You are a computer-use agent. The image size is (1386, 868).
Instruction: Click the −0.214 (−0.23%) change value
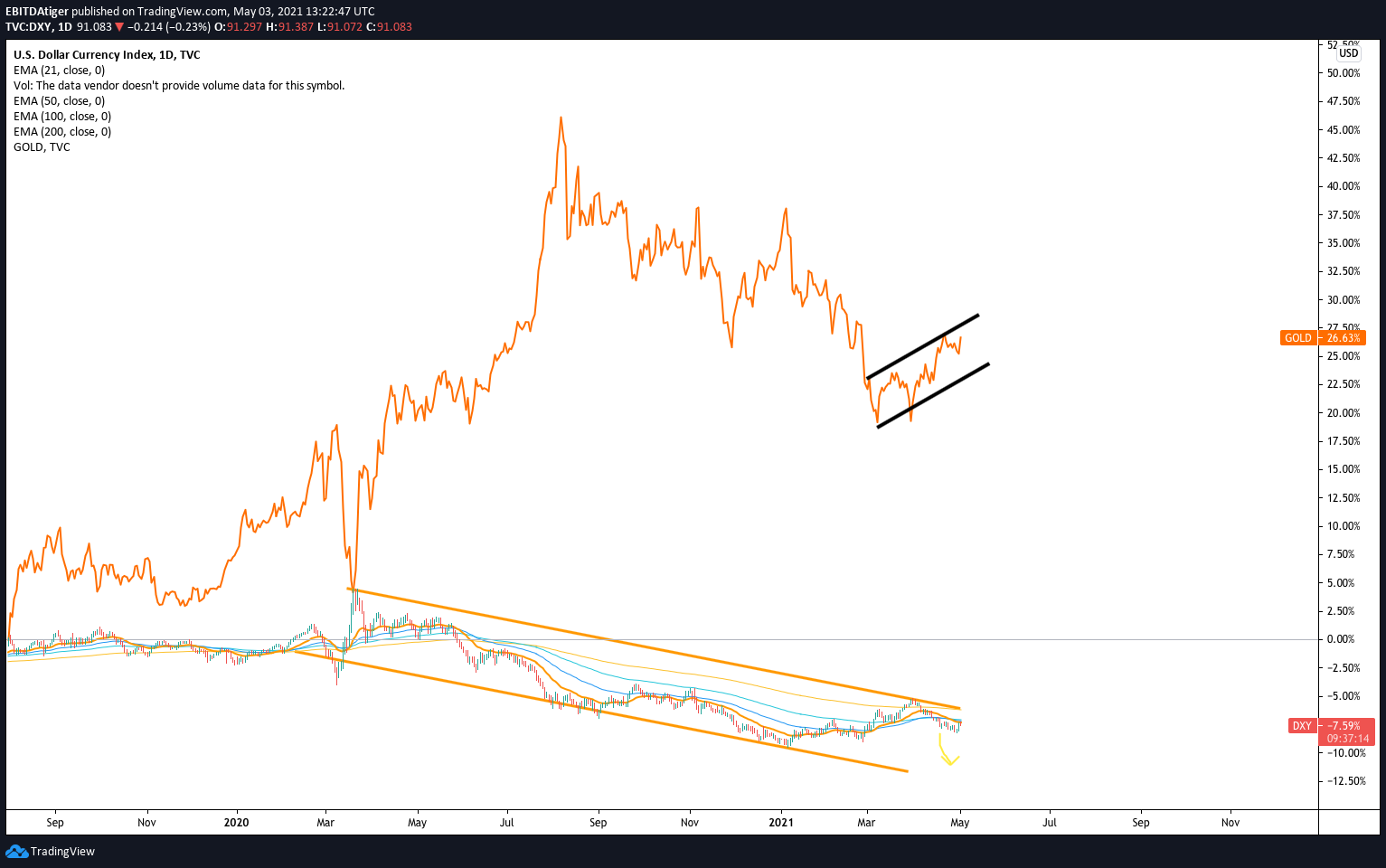pos(168,27)
